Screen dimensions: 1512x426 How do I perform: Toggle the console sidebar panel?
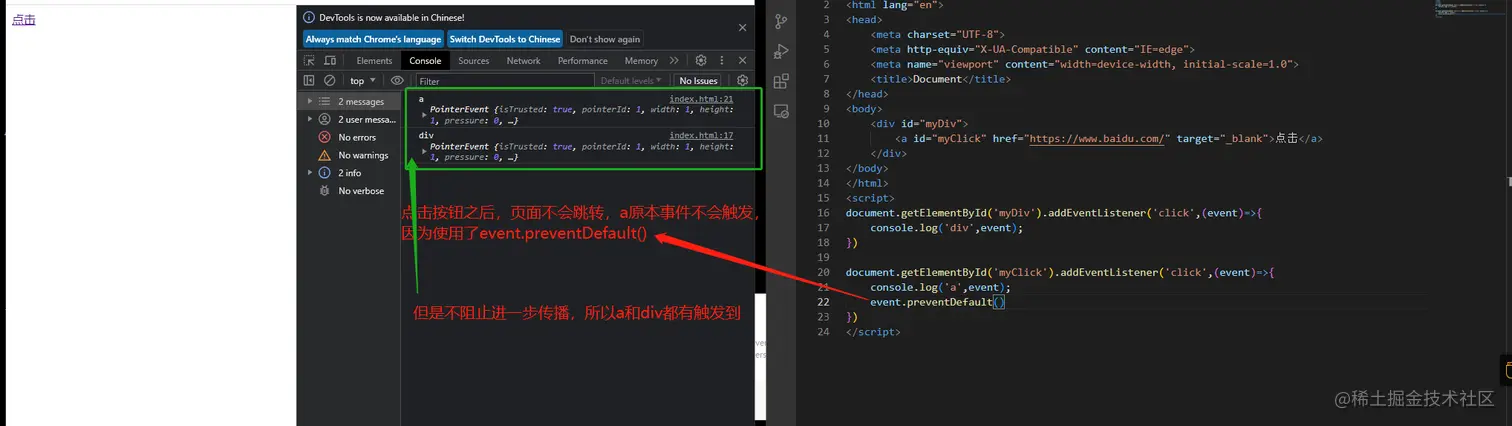[x=309, y=81]
